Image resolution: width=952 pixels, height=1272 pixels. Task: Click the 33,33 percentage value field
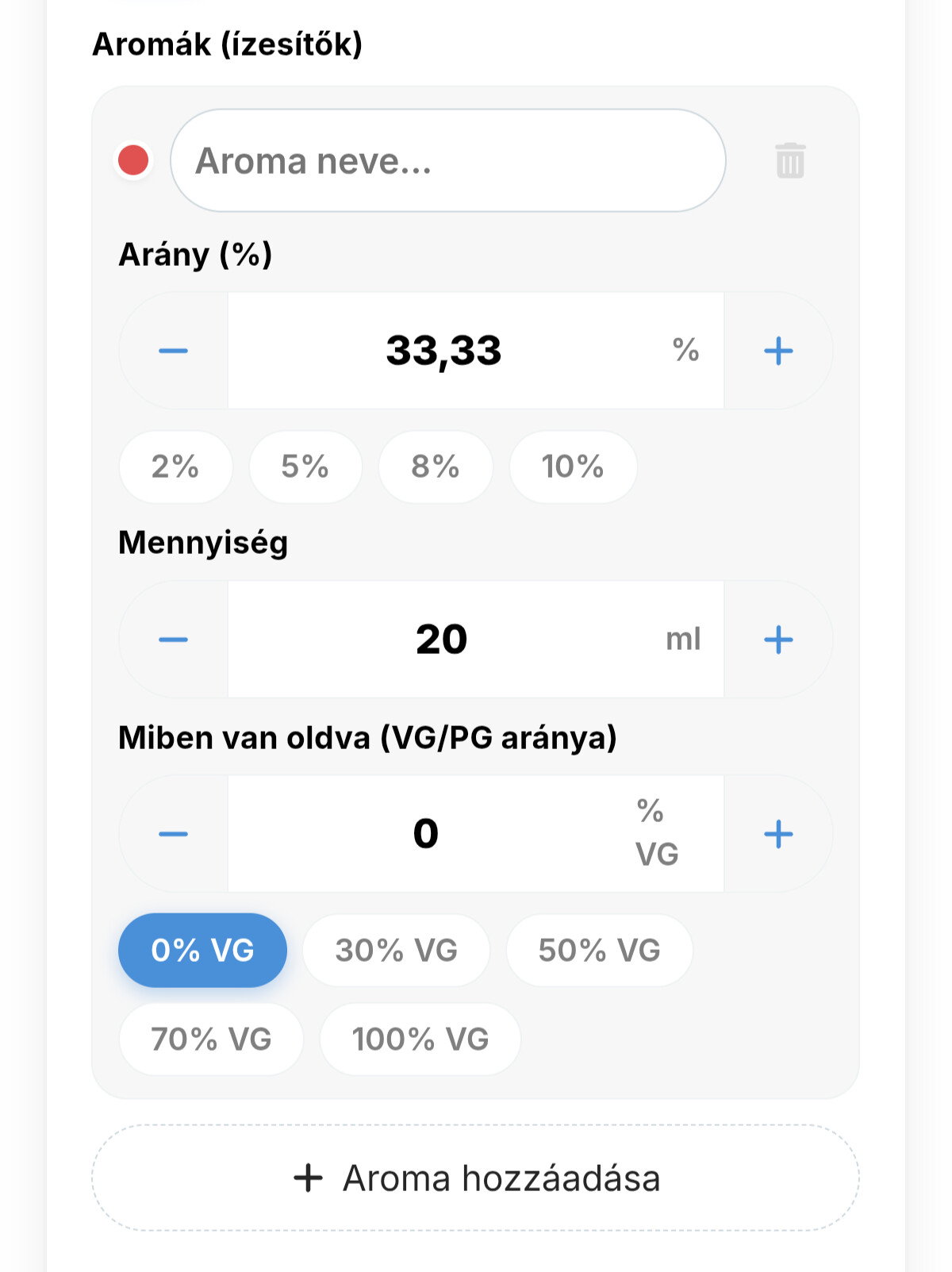[476, 351]
